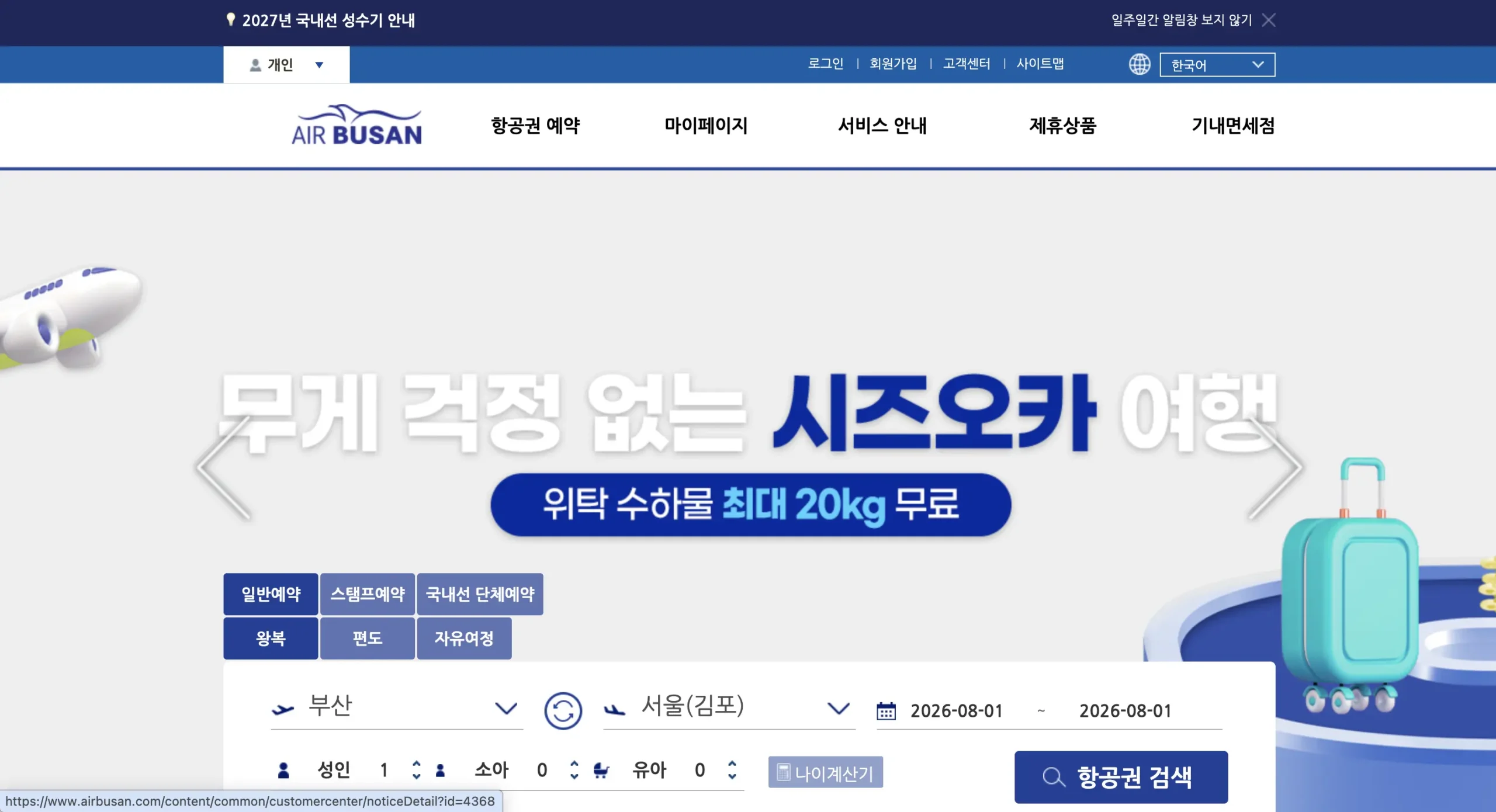Click the globe language icon
The height and width of the screenshot is (812, 1496).
click(1139, 64)
